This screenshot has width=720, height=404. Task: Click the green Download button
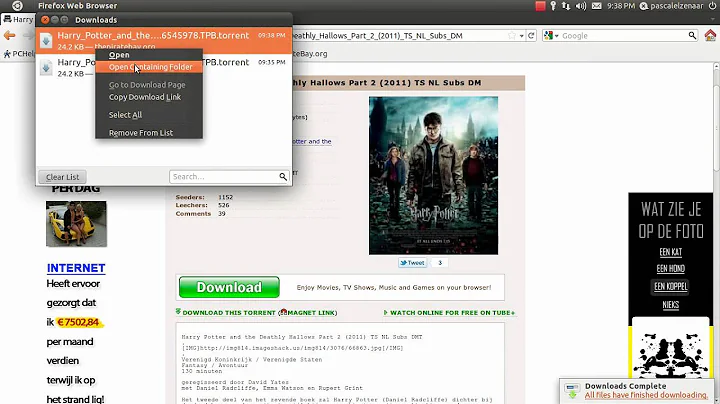229,287
